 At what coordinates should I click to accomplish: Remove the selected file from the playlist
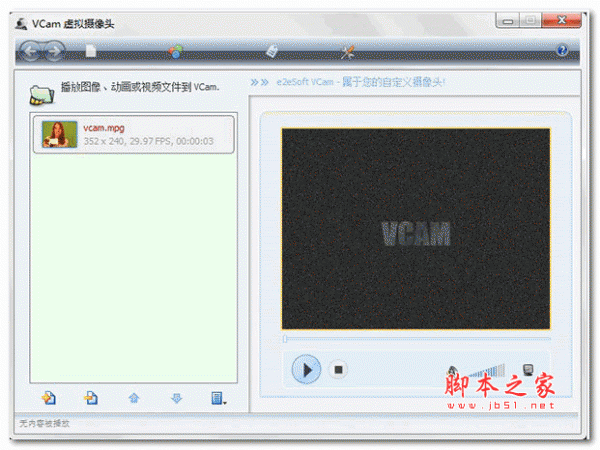(91, 398)
